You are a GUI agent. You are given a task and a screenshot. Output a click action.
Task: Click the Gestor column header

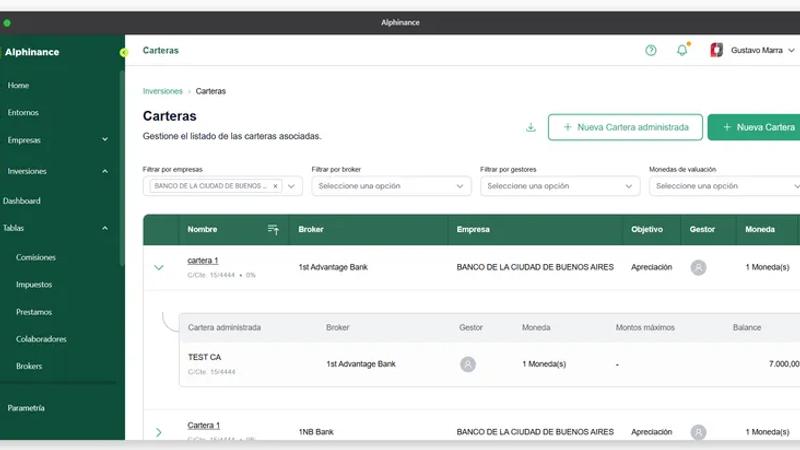(x=702, y=230)
